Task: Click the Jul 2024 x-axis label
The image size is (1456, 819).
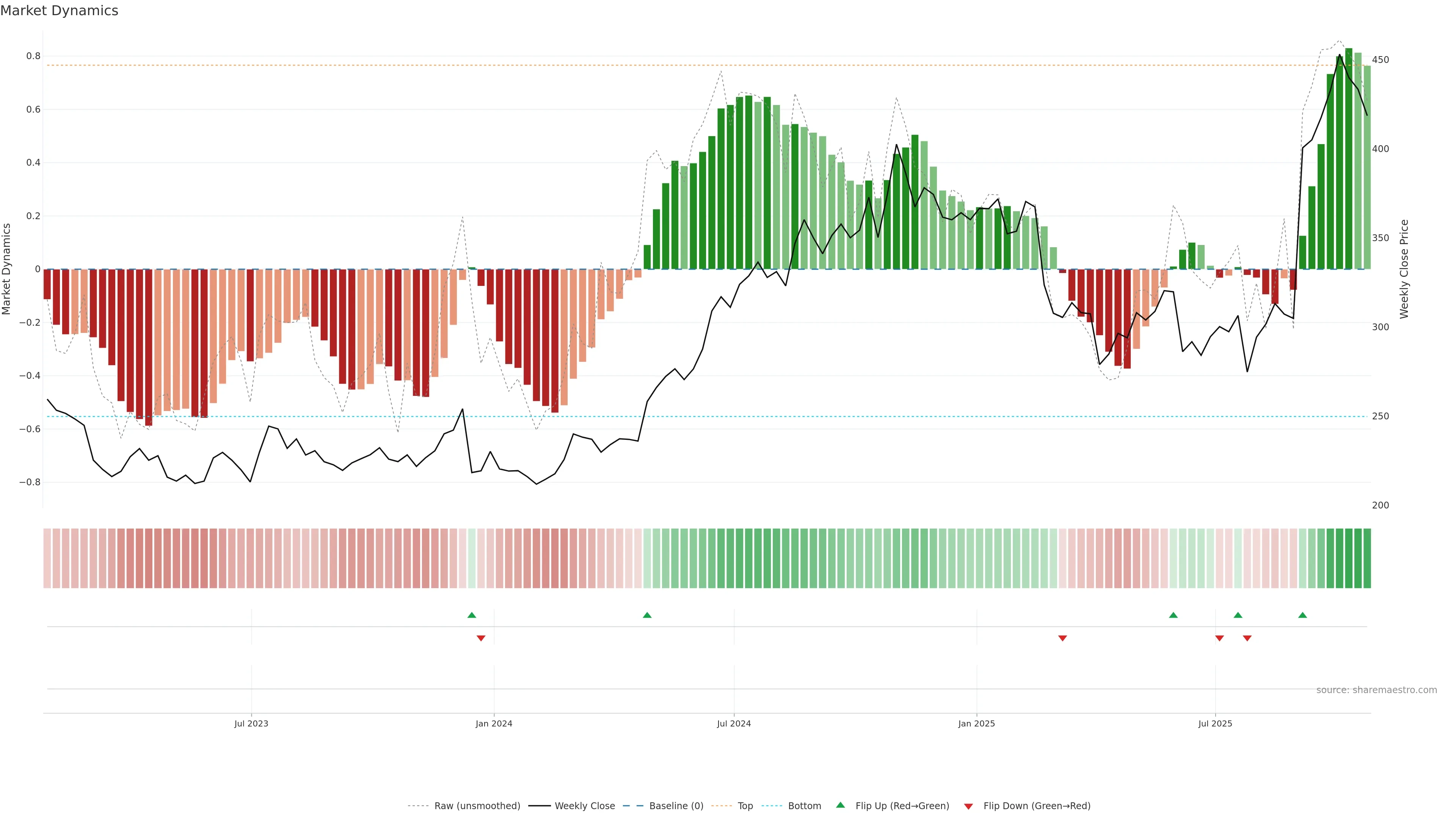Action: 734,723
